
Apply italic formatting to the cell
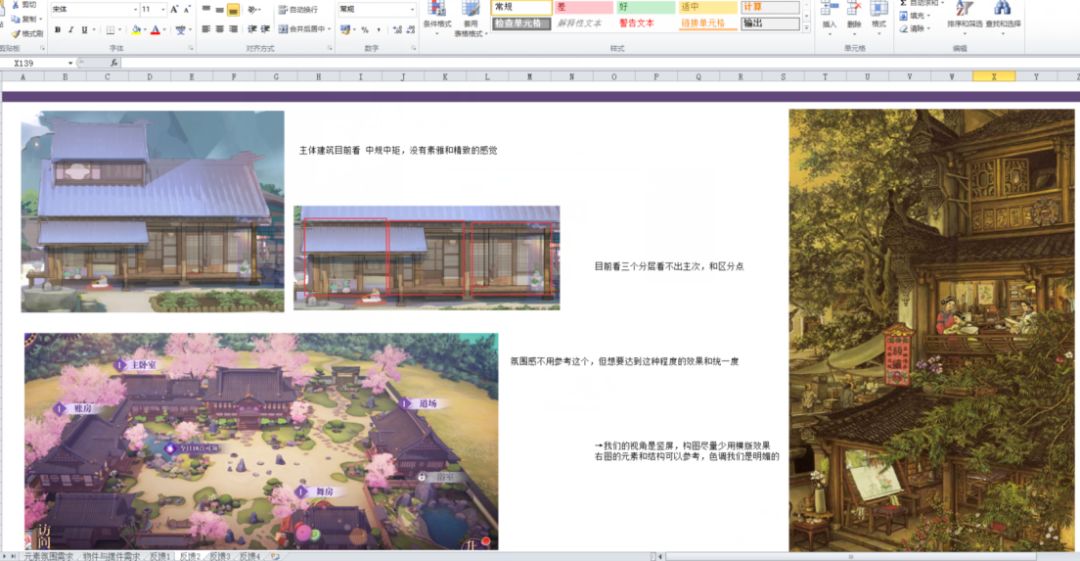71,30
